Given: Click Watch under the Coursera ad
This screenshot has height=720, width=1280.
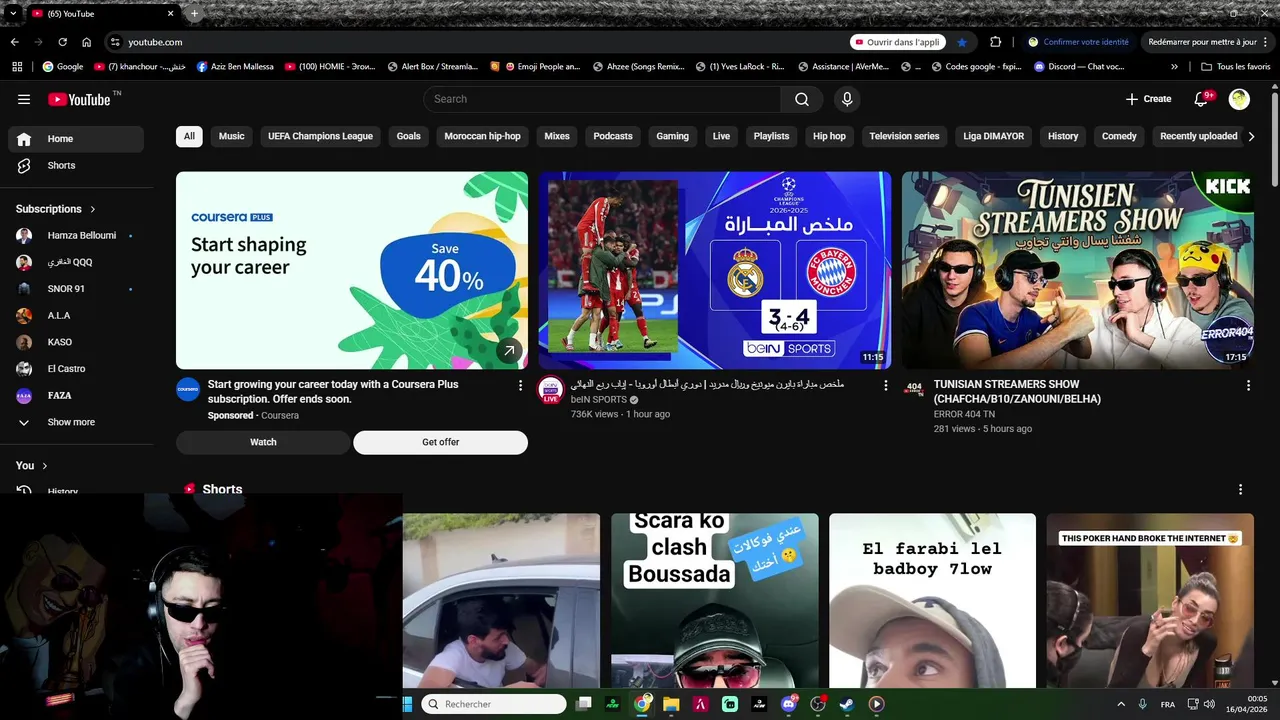Looking at the screenshot, I should coord(263,442).
